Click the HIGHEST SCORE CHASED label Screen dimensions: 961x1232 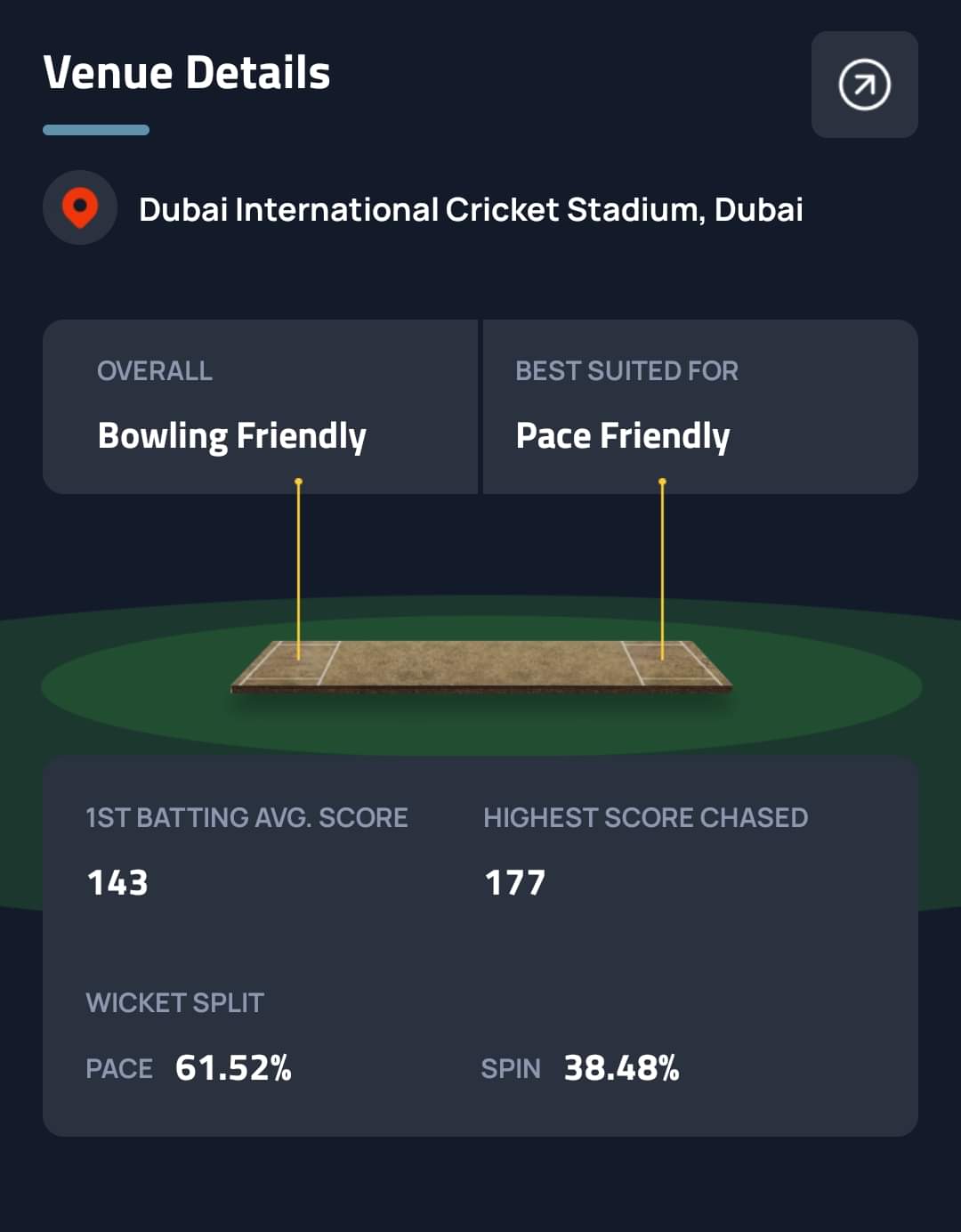click(645, 818)
